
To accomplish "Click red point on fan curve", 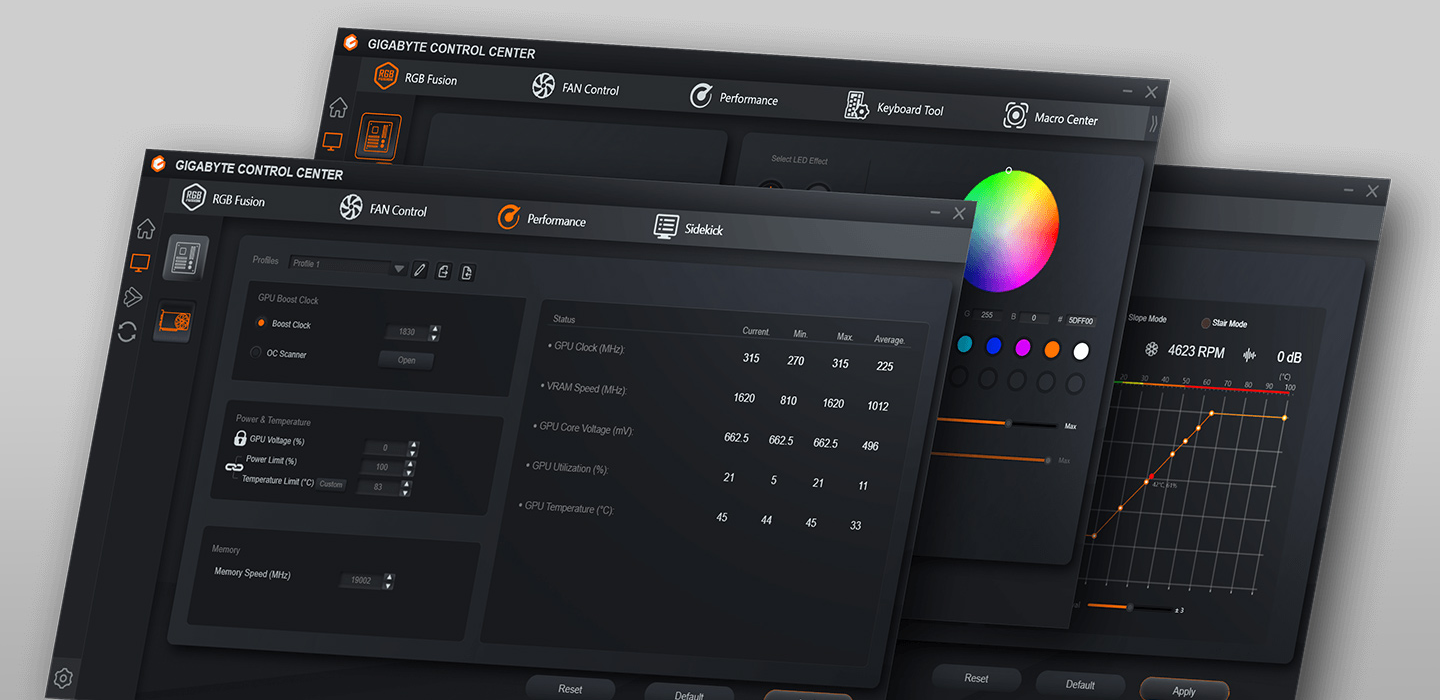I will (1151, 476).
